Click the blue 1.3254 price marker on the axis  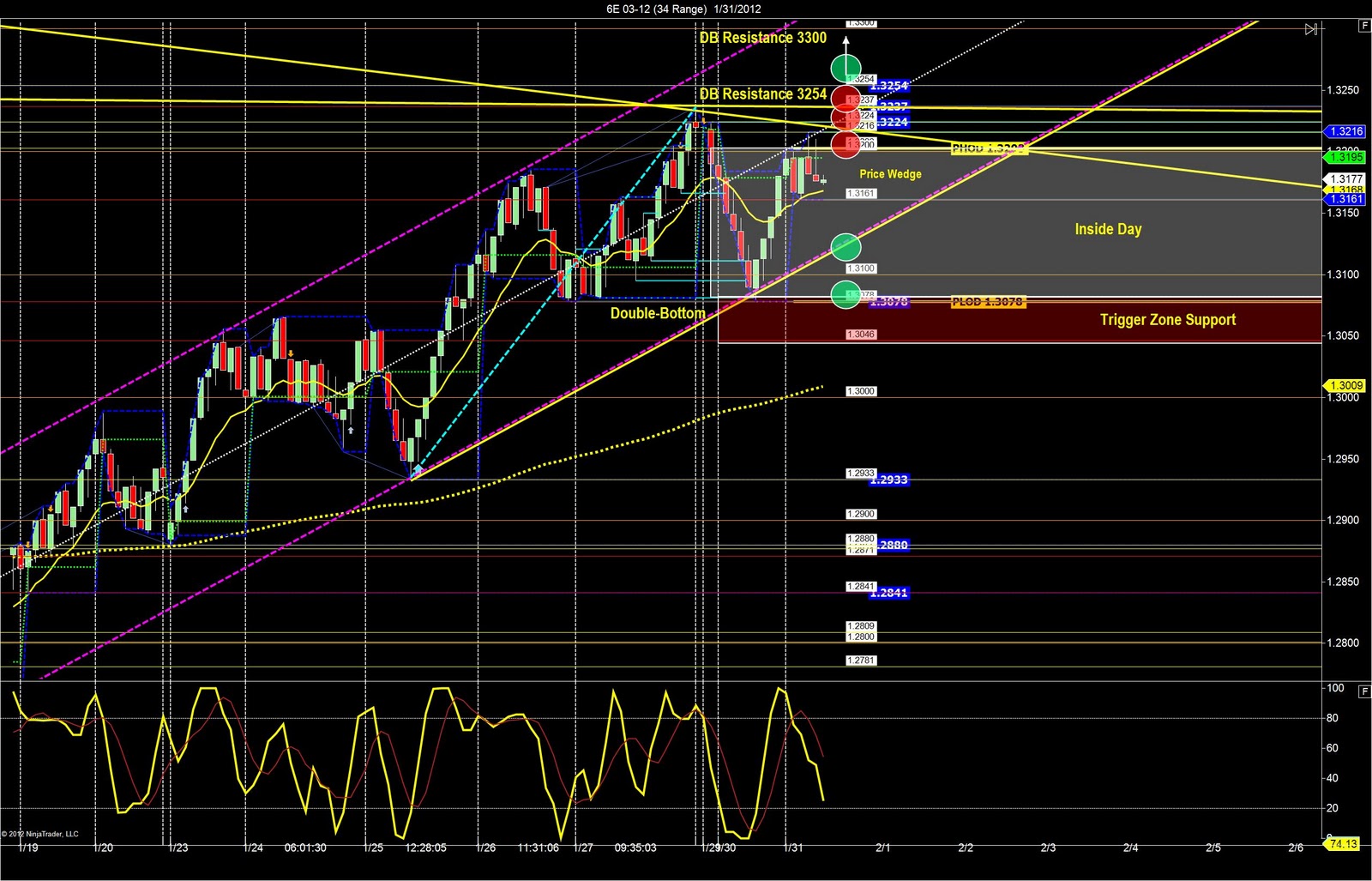click(x=890, y=85)
